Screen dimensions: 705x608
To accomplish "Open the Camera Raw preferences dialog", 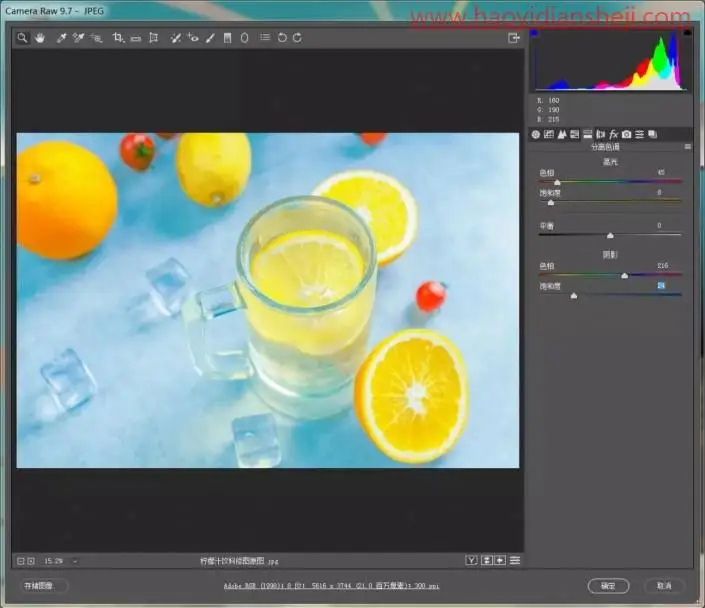I will pyautogui.click(x=265, y=37).
